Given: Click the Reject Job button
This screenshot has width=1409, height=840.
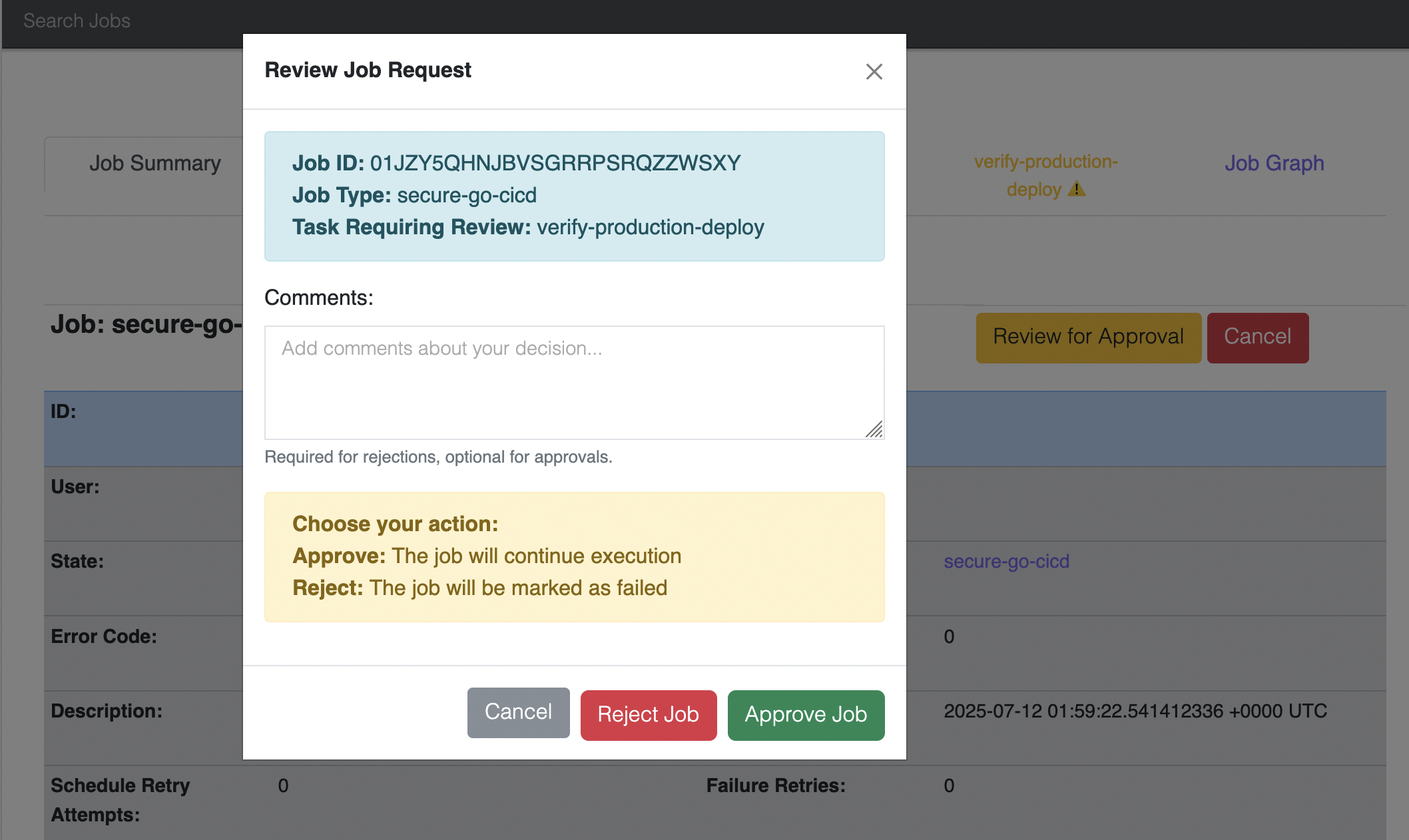Looking at the screenshot, I should tap(648, 715).
